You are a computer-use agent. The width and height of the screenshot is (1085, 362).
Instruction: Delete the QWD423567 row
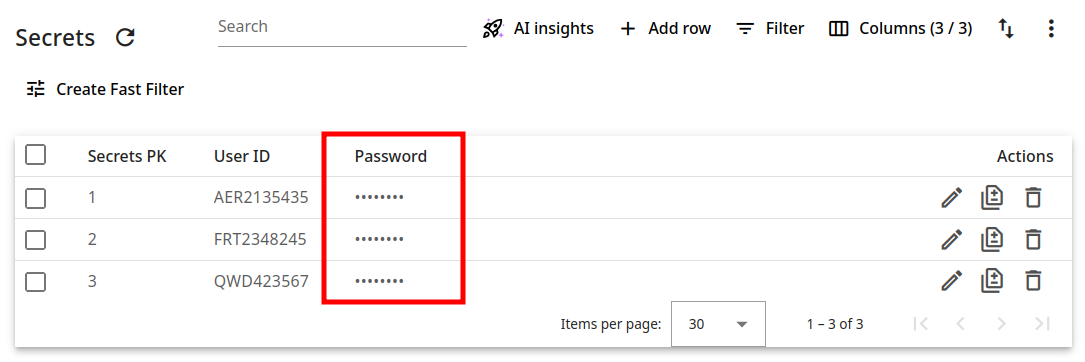pyautogui.click(x=1033, y=281)
